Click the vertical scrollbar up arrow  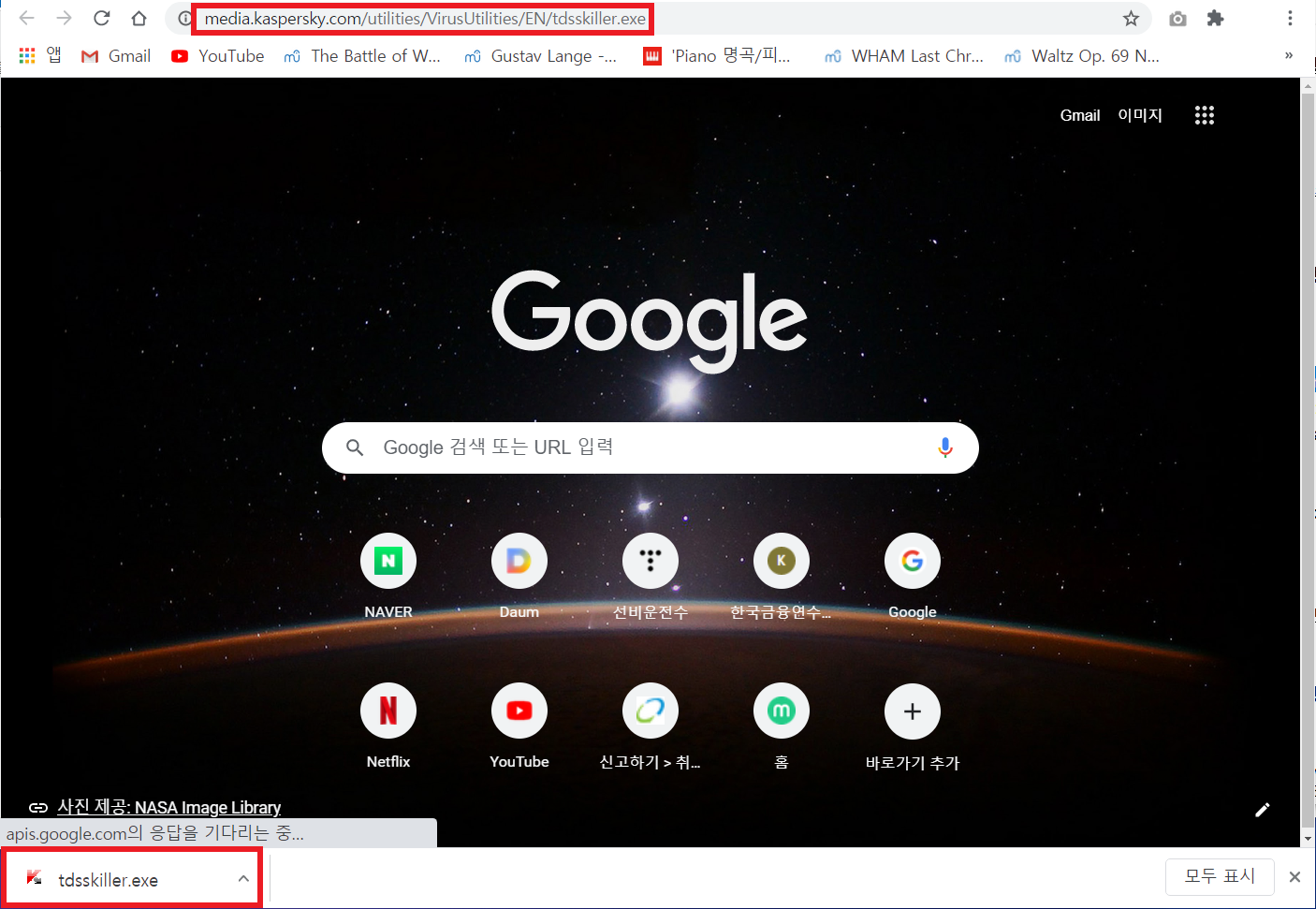click(1308, 87)
